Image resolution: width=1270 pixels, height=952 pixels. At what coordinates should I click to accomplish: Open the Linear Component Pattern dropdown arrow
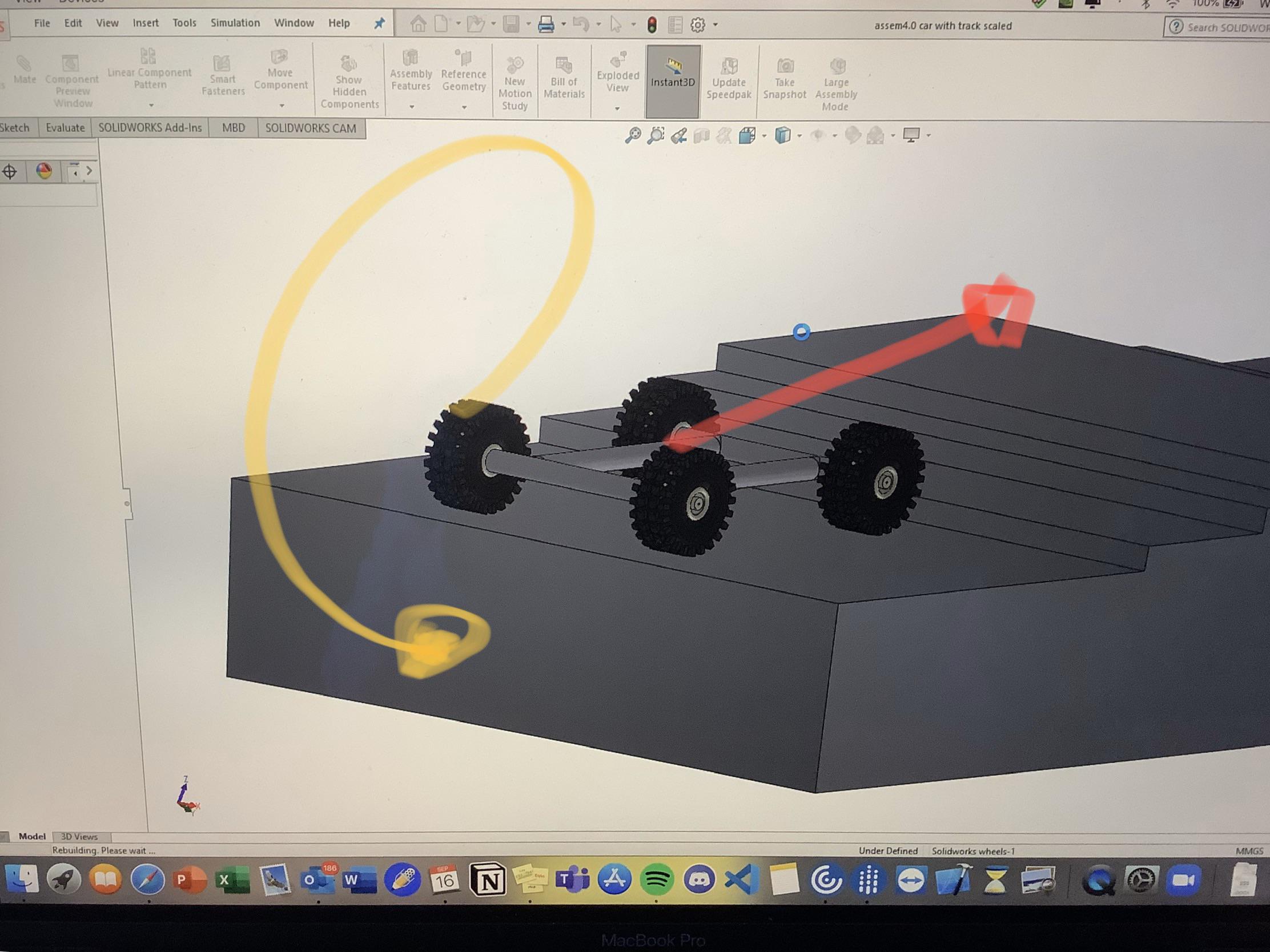click(x=150, y=106)
